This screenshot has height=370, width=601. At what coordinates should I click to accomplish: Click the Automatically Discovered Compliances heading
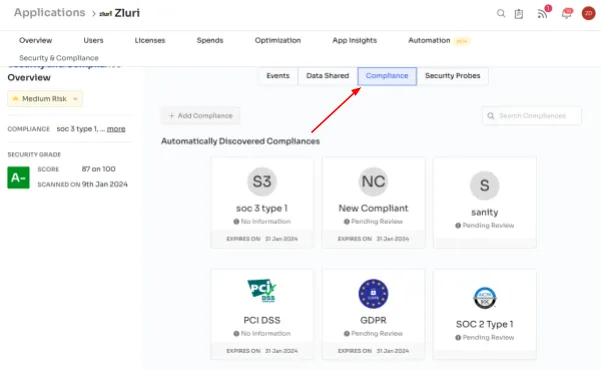click(240, 141)
